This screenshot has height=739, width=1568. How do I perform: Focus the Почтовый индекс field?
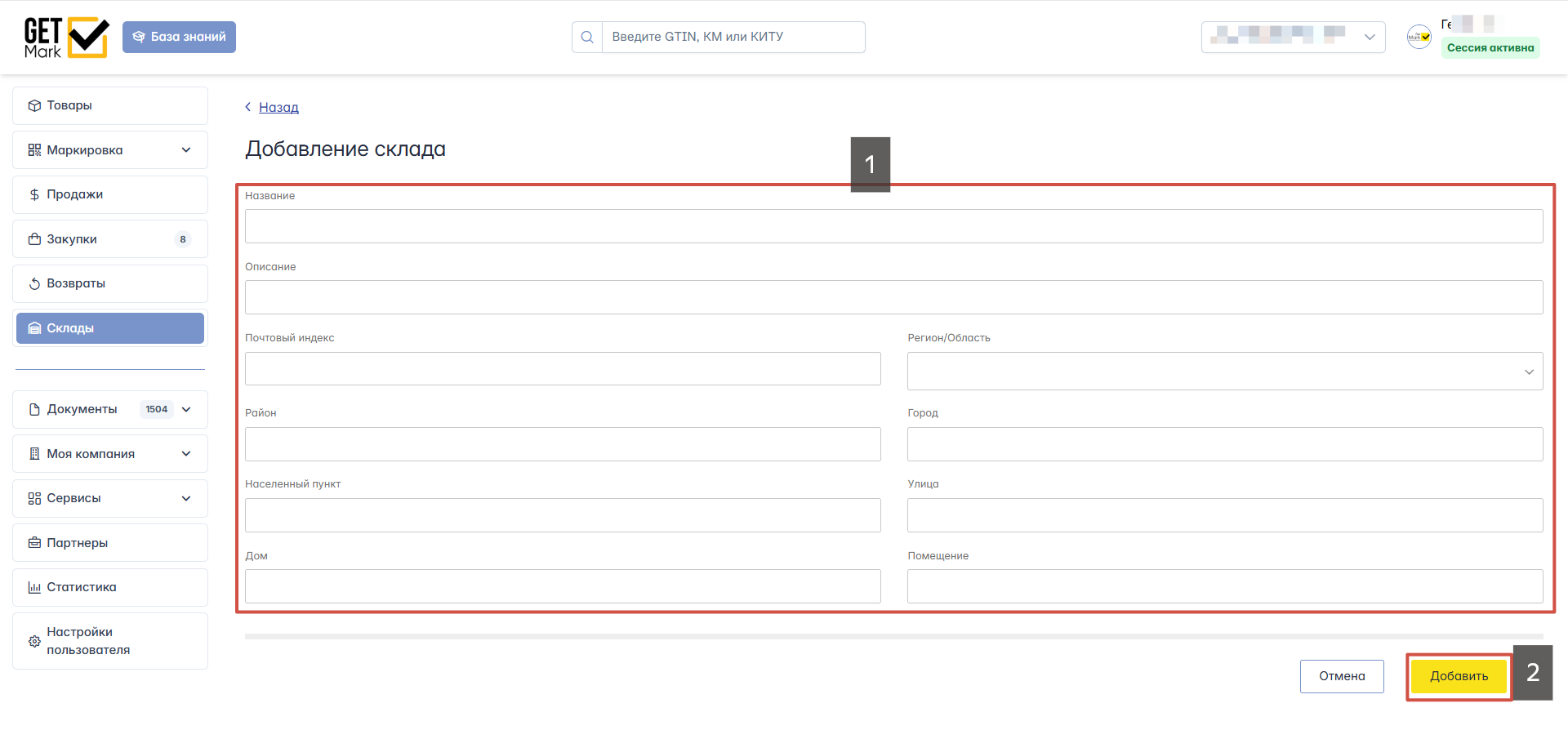(563, 368)
